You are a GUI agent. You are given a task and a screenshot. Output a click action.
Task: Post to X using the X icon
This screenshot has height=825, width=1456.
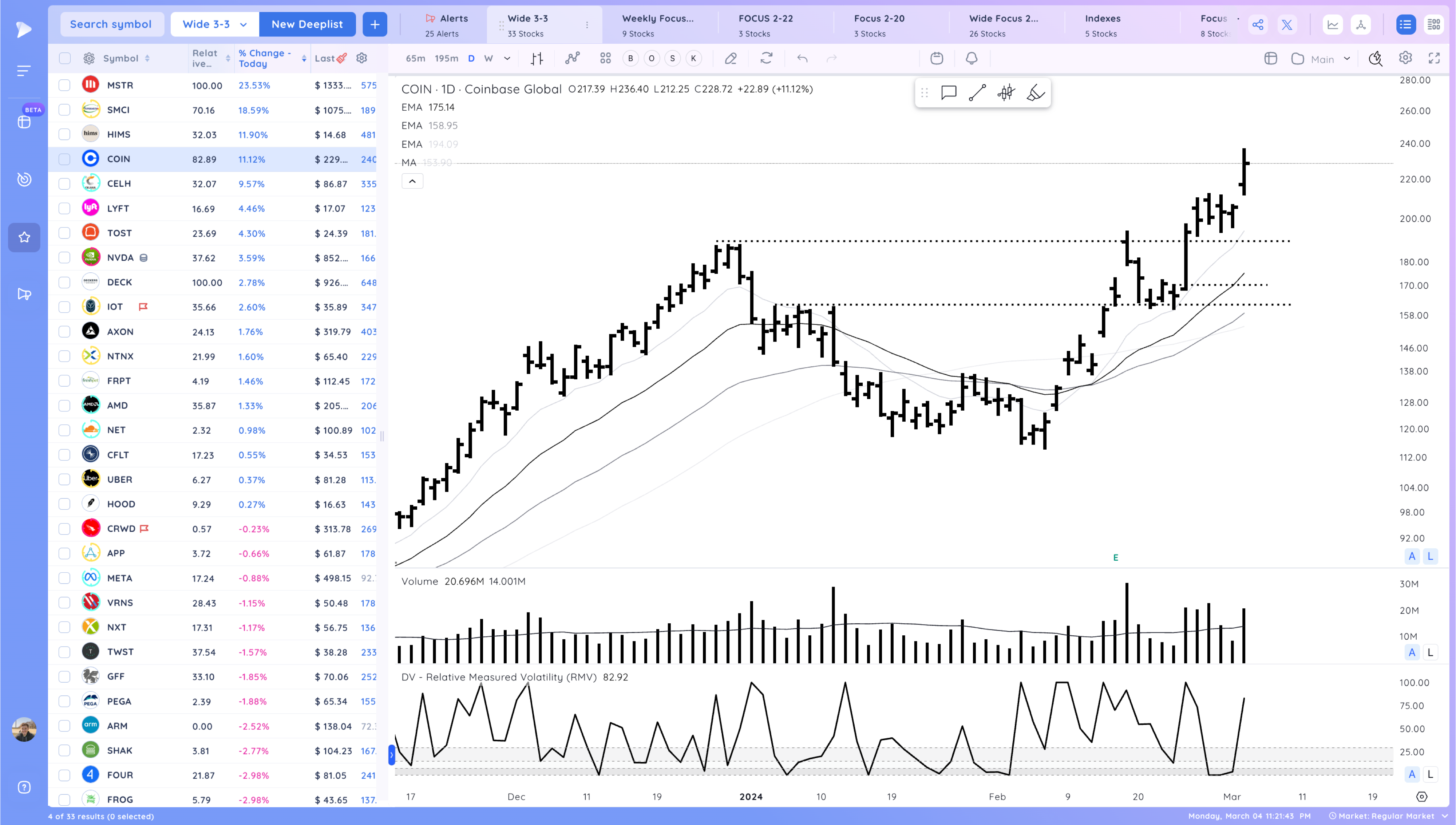click(1287, 24)
